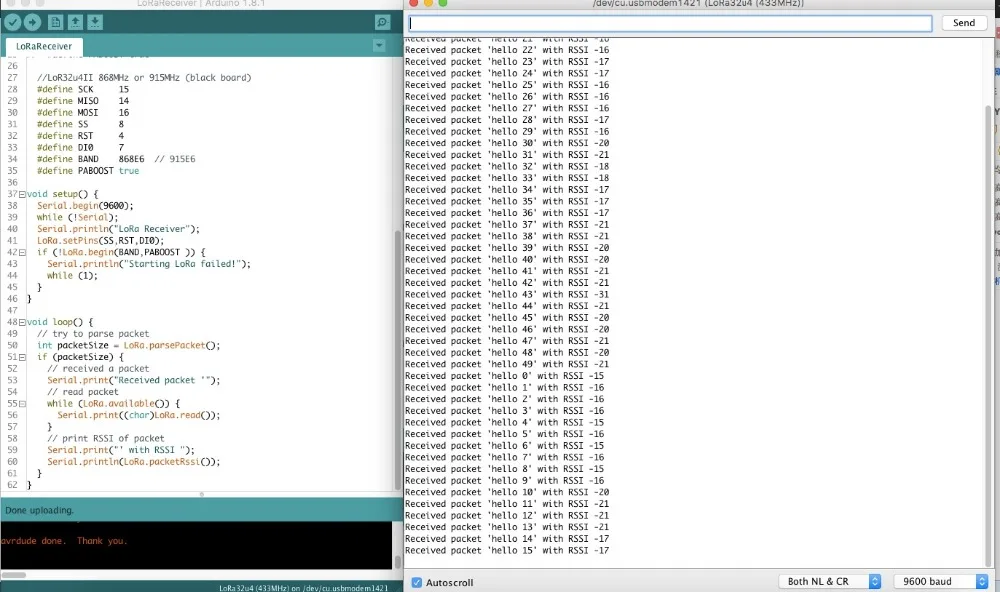Click the '#define MOSI 16' line
1000x592 pixels.
83,112
